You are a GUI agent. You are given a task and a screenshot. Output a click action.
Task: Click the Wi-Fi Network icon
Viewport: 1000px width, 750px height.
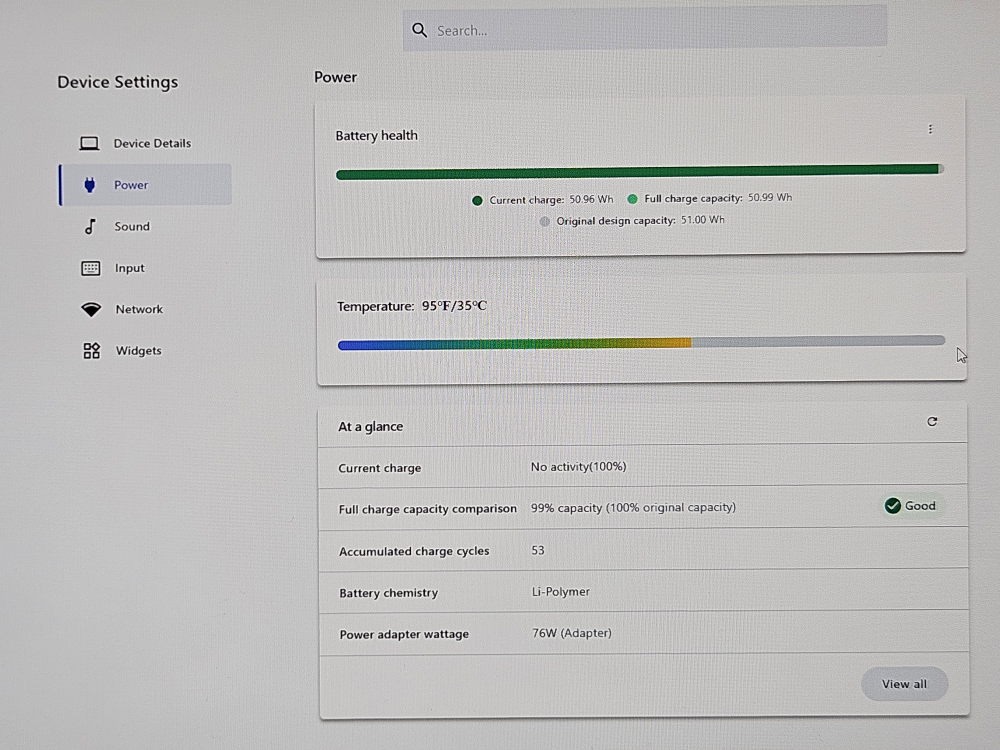coord(91,310)
